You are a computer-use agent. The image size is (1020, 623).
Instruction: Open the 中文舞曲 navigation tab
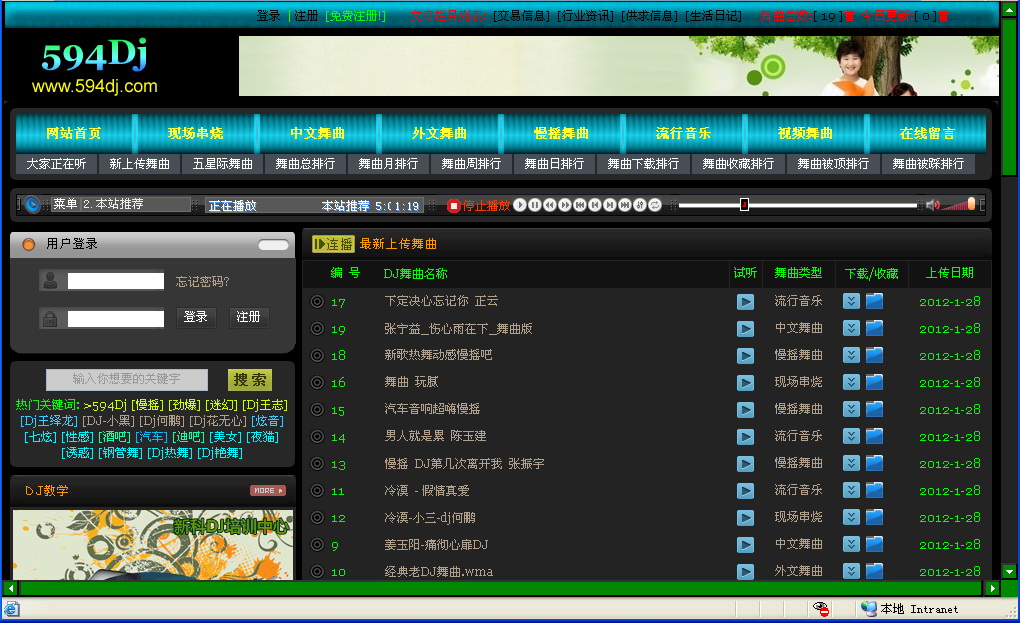point(317,133)
